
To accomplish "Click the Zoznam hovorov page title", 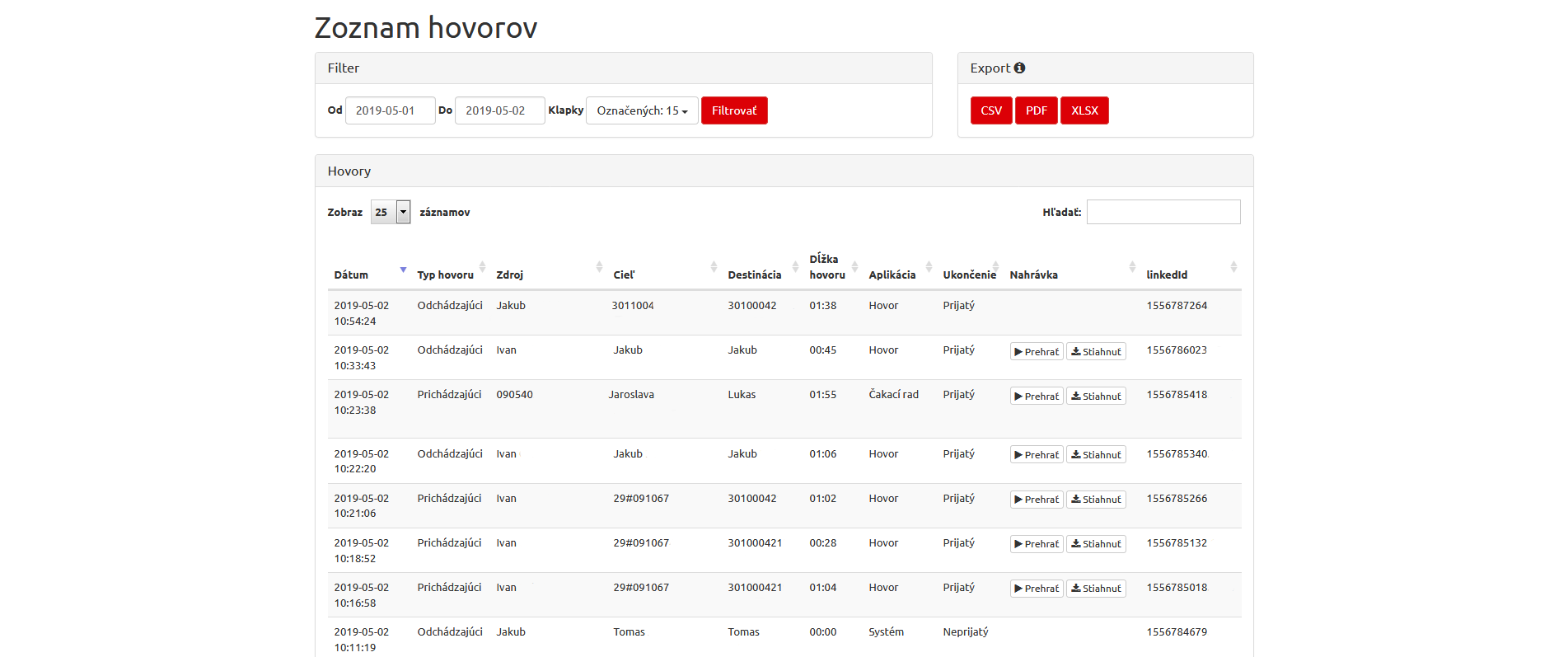I will click(426, 27).
